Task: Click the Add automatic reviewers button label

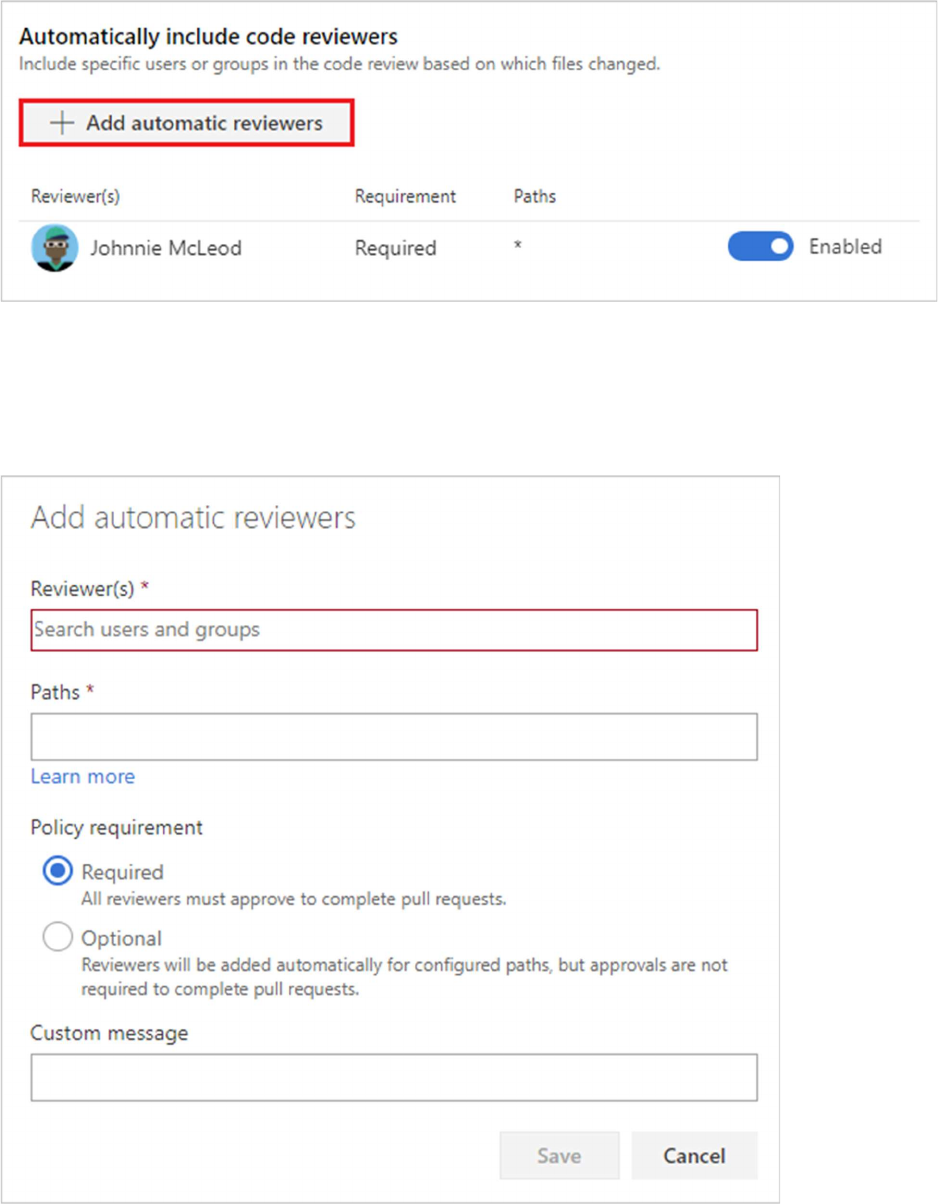Action: [x=204, y=124]
